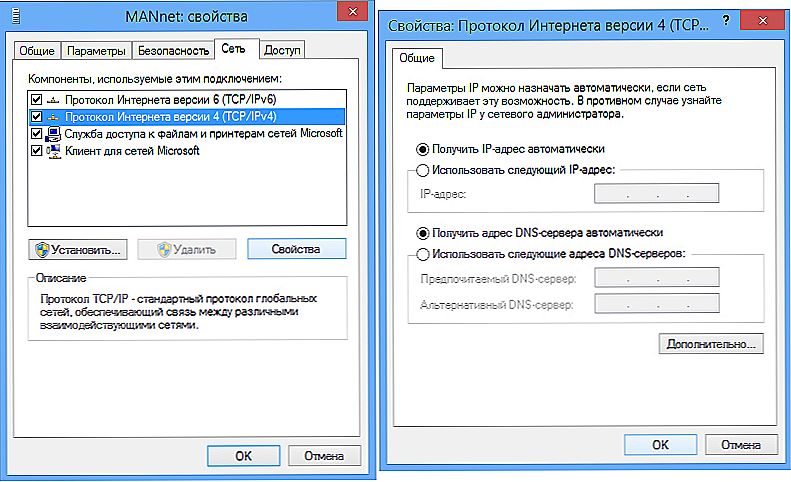Toggle the TCP/IPv4 protocol checkbox
791x482 pixels.
(36, 117)
